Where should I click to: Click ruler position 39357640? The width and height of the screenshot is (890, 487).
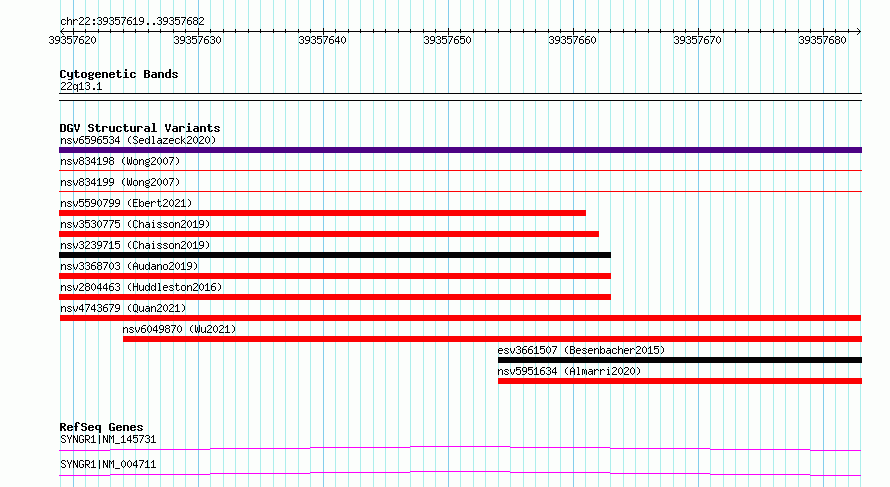(322, 40)
